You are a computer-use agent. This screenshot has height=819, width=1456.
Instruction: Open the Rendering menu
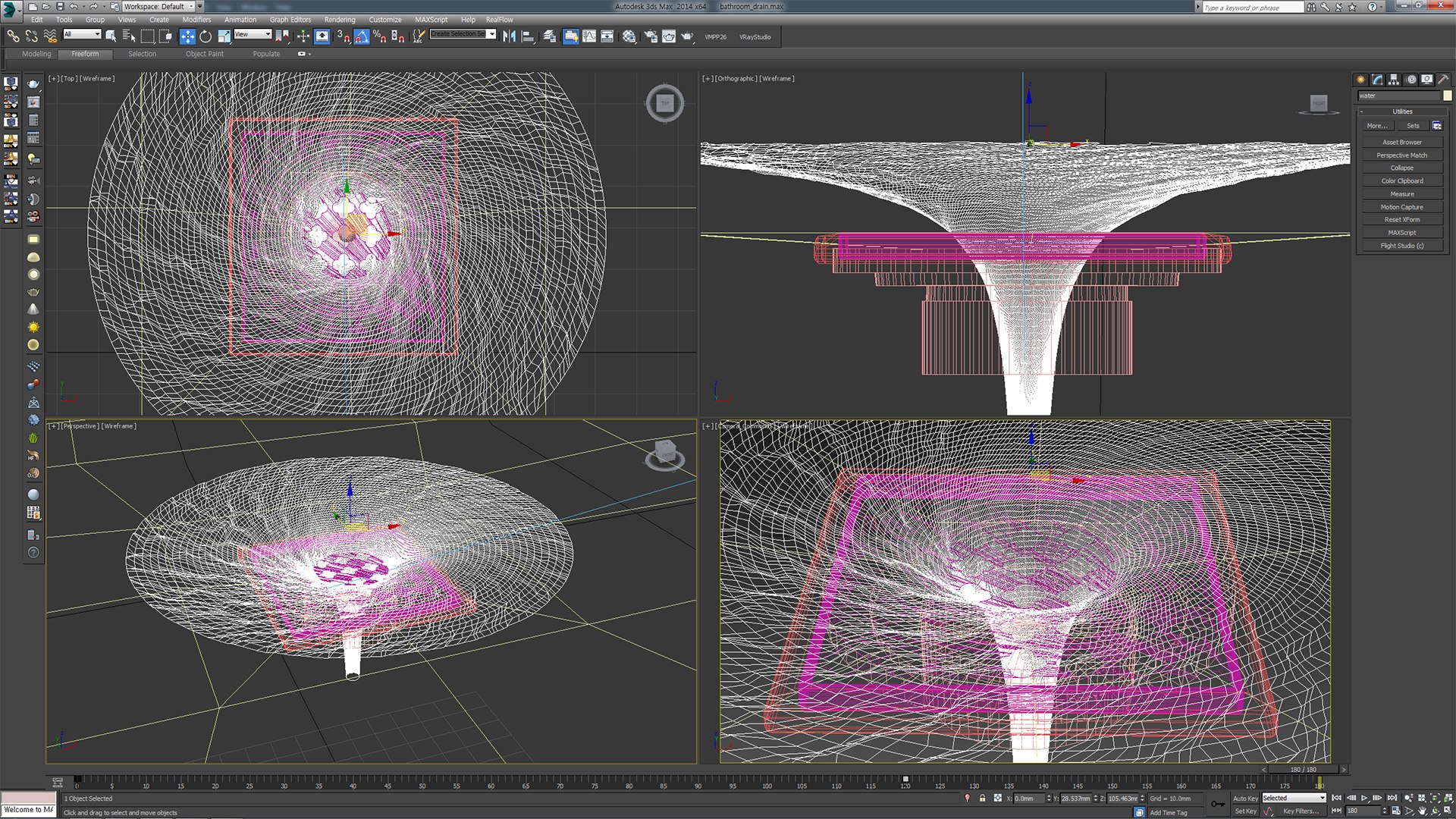coord(339,20)
